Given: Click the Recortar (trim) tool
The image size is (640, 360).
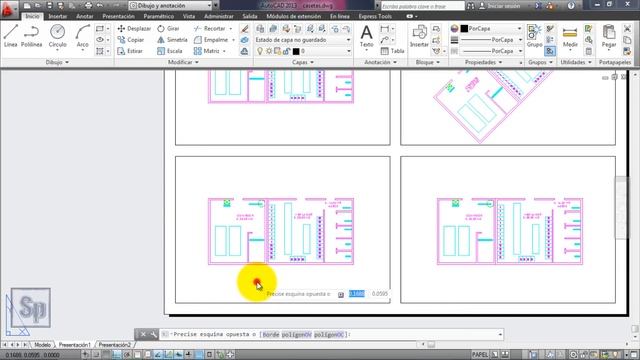Looking at the screenshot, I should 210,29.
